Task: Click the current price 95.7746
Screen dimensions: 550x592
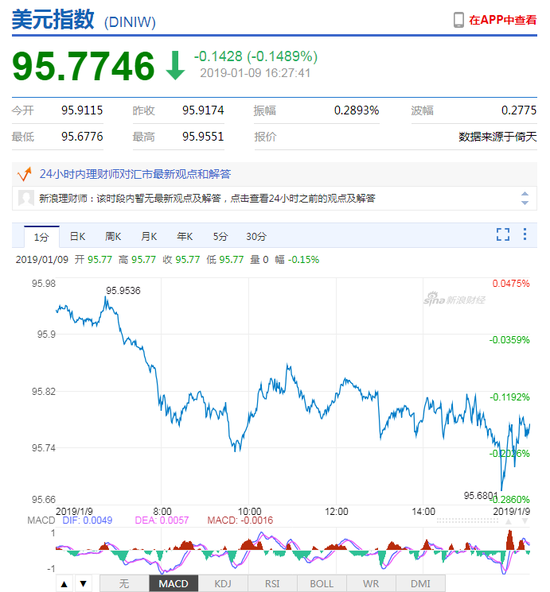Action: click(83, 66)
